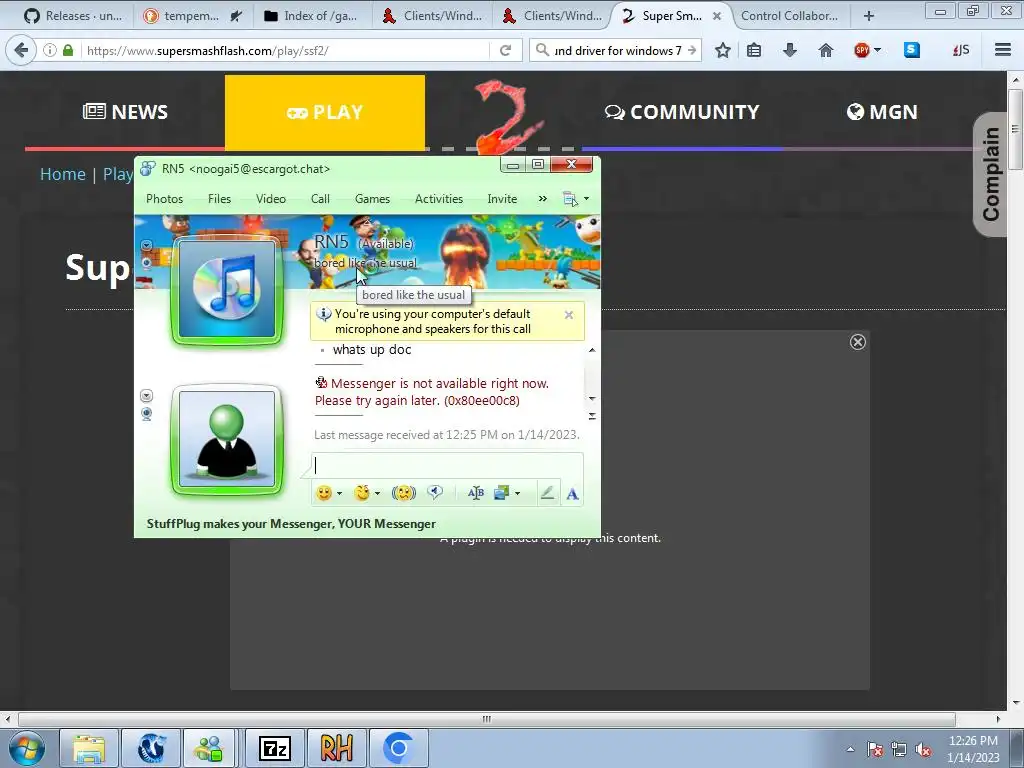The image size is (1024, 768).
Task: Focus the chat message input box
Action: pyautogui.click(x=447, y=465)
